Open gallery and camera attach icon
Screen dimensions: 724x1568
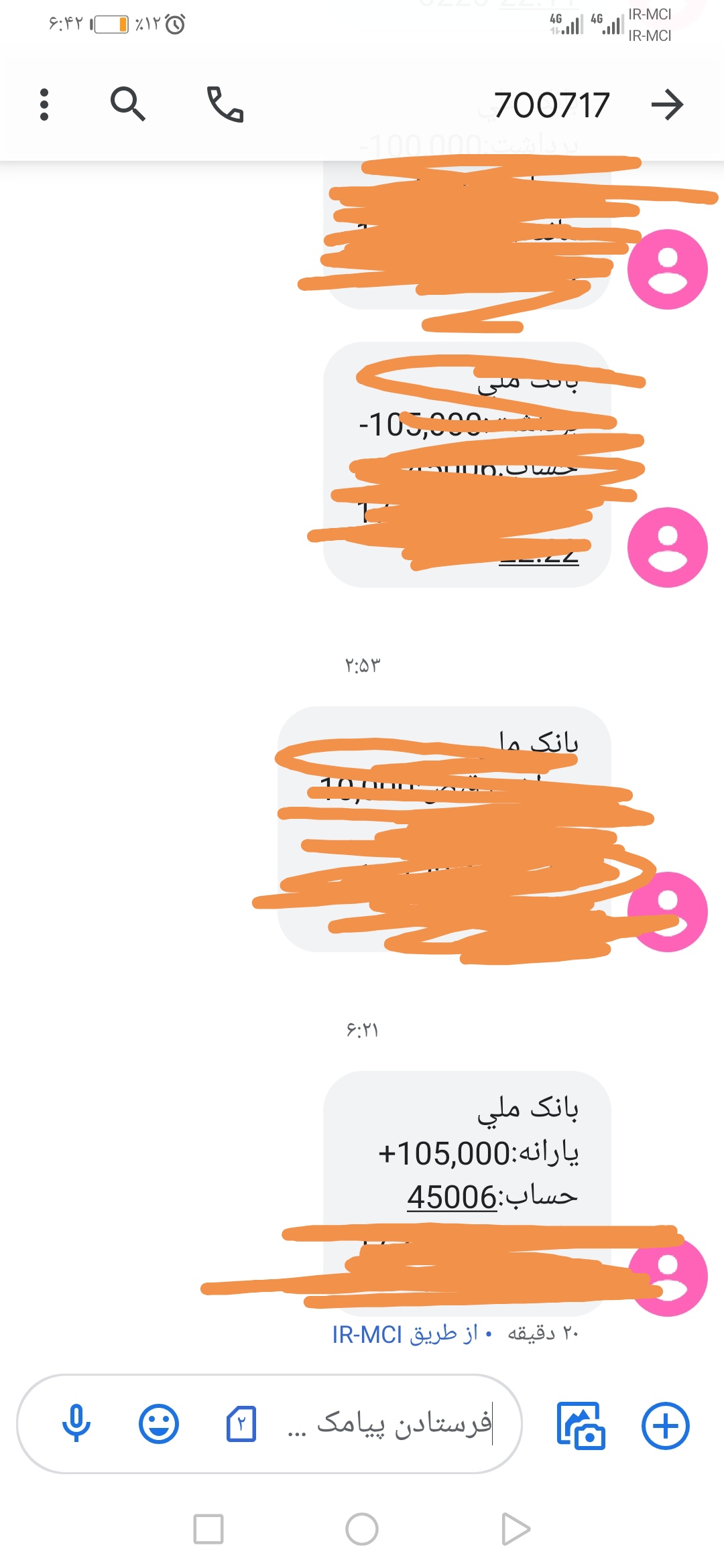pos(581,1425)
